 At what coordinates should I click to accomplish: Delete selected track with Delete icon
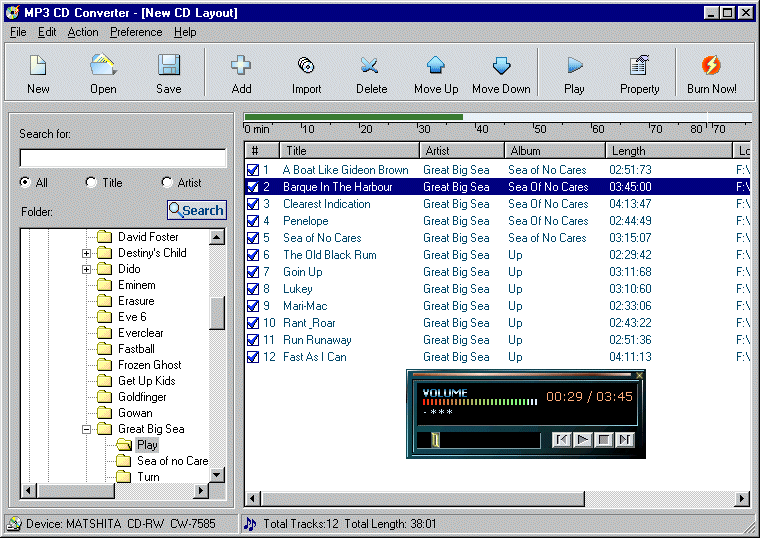tap(371, 73)
